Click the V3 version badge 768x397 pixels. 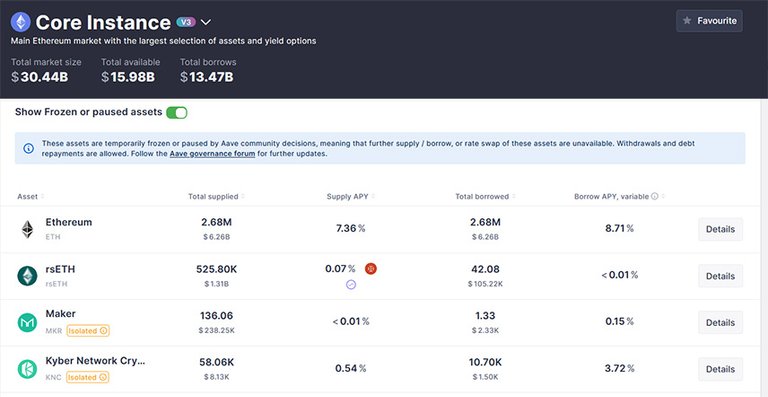pos(186,22)
